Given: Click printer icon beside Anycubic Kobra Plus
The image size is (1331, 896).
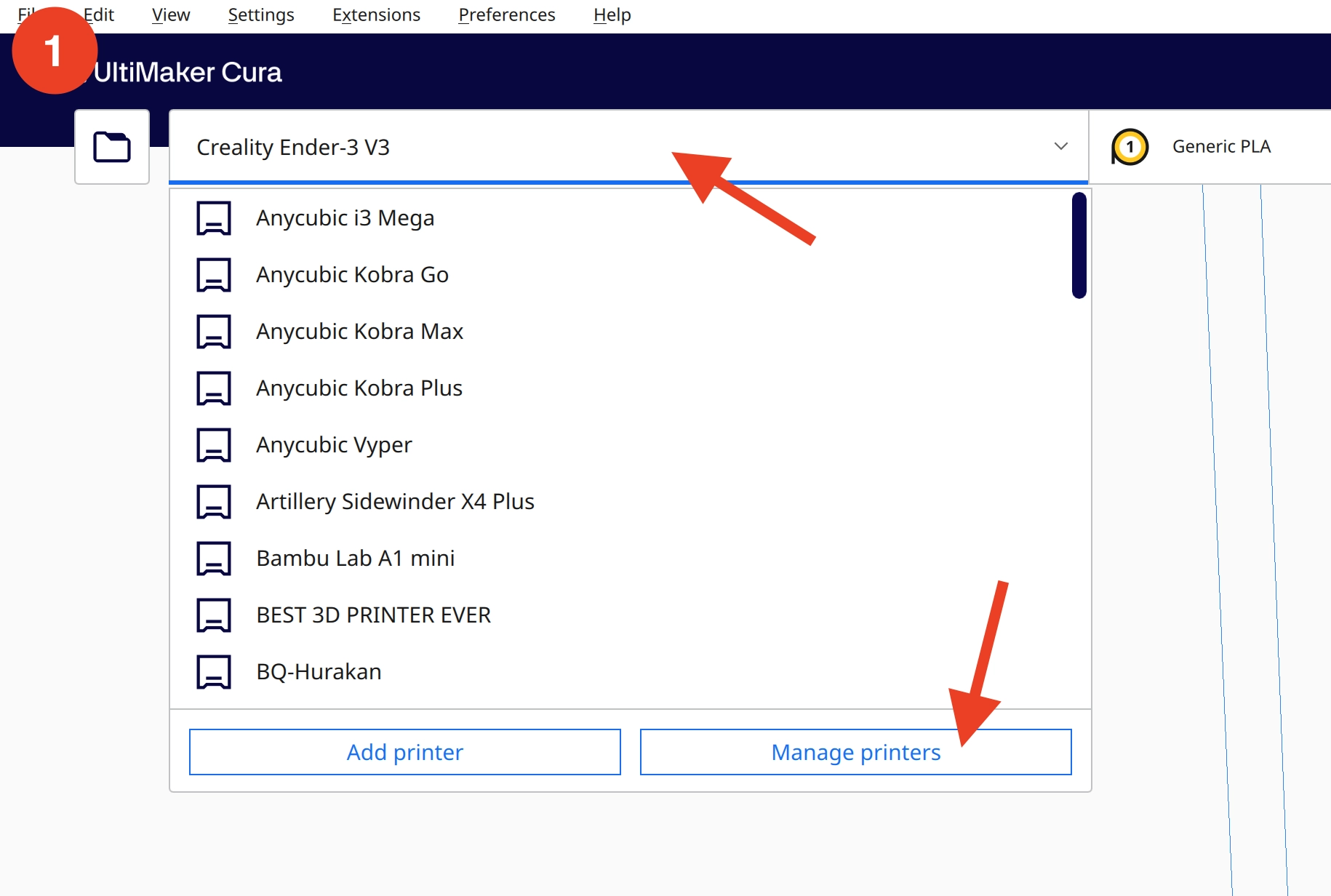Looking at the screenshot, I should tap(214, 388).
